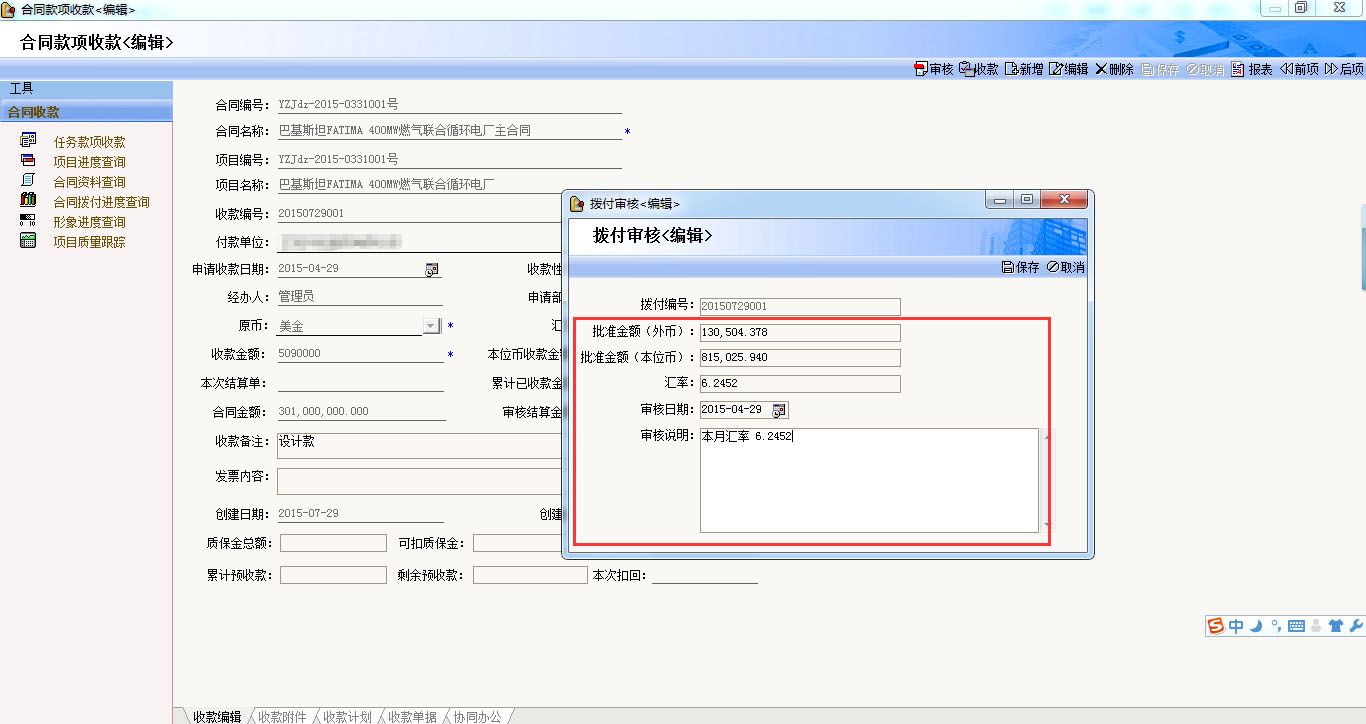Open the 申请收款日期 calendar picker
The image size is (1366, 724).
coord(432,269)
